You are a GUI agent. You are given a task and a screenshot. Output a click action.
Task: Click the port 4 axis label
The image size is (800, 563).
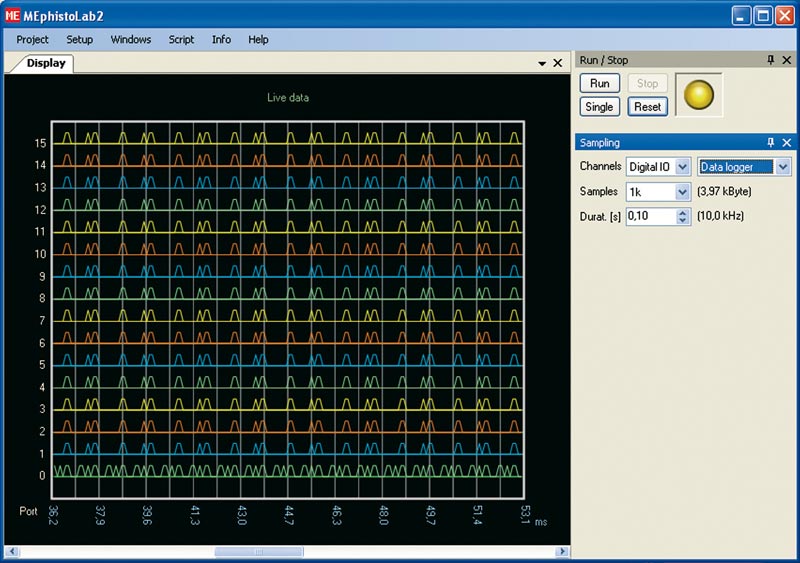point(42,387)
